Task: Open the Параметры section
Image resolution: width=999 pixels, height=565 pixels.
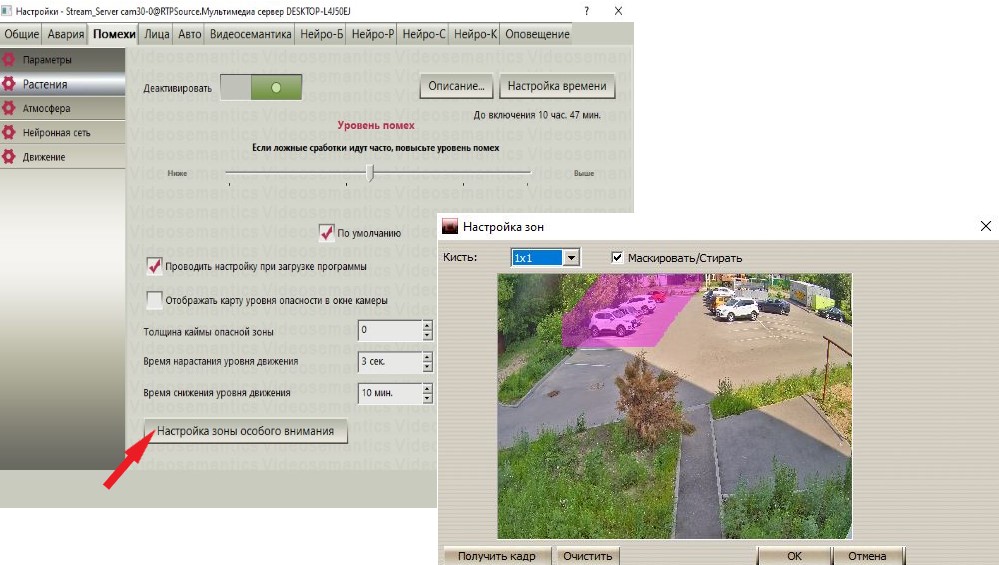Action: click(62, 60)
